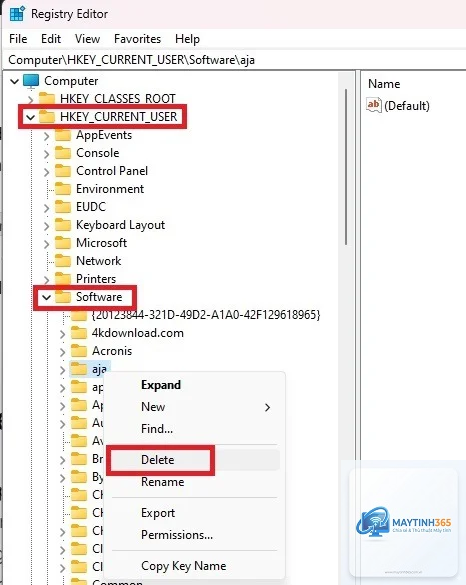Click the Software folder icon
Image resolution: width=466 pixels, height=585 pixels.
63,297
